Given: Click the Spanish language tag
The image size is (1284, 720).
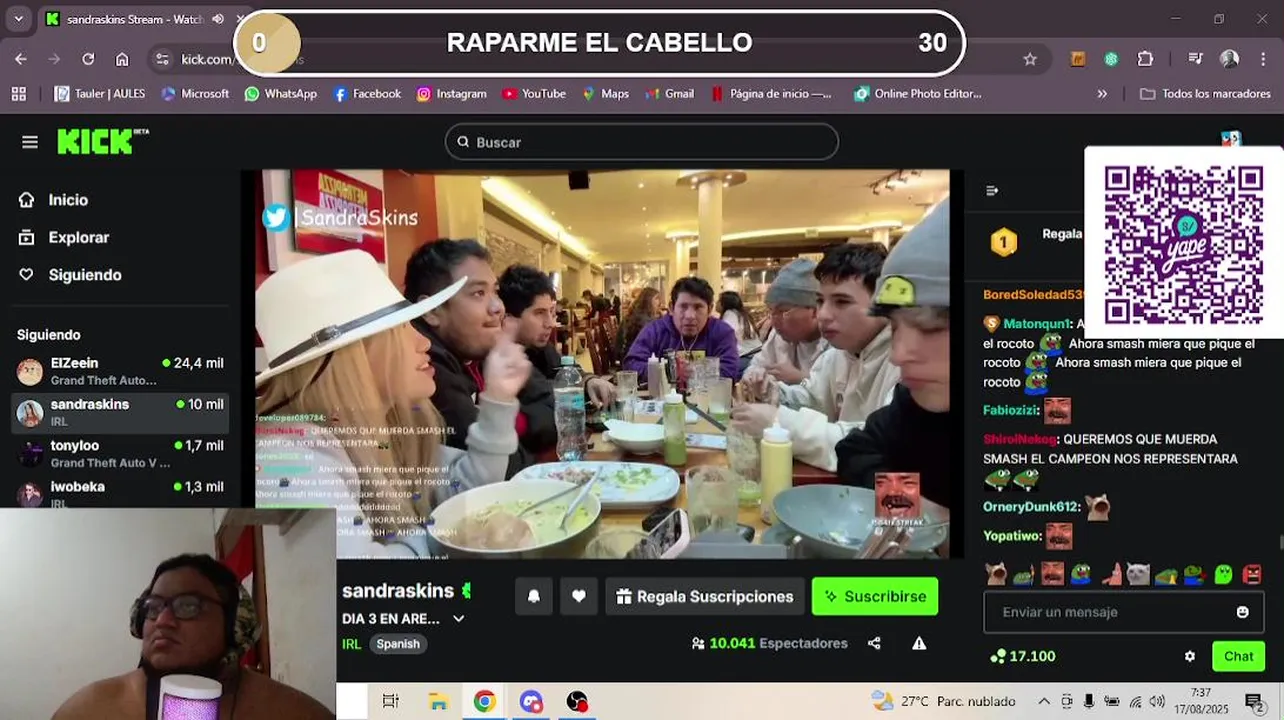Looking at the screenshot, I should pos(398,644).
